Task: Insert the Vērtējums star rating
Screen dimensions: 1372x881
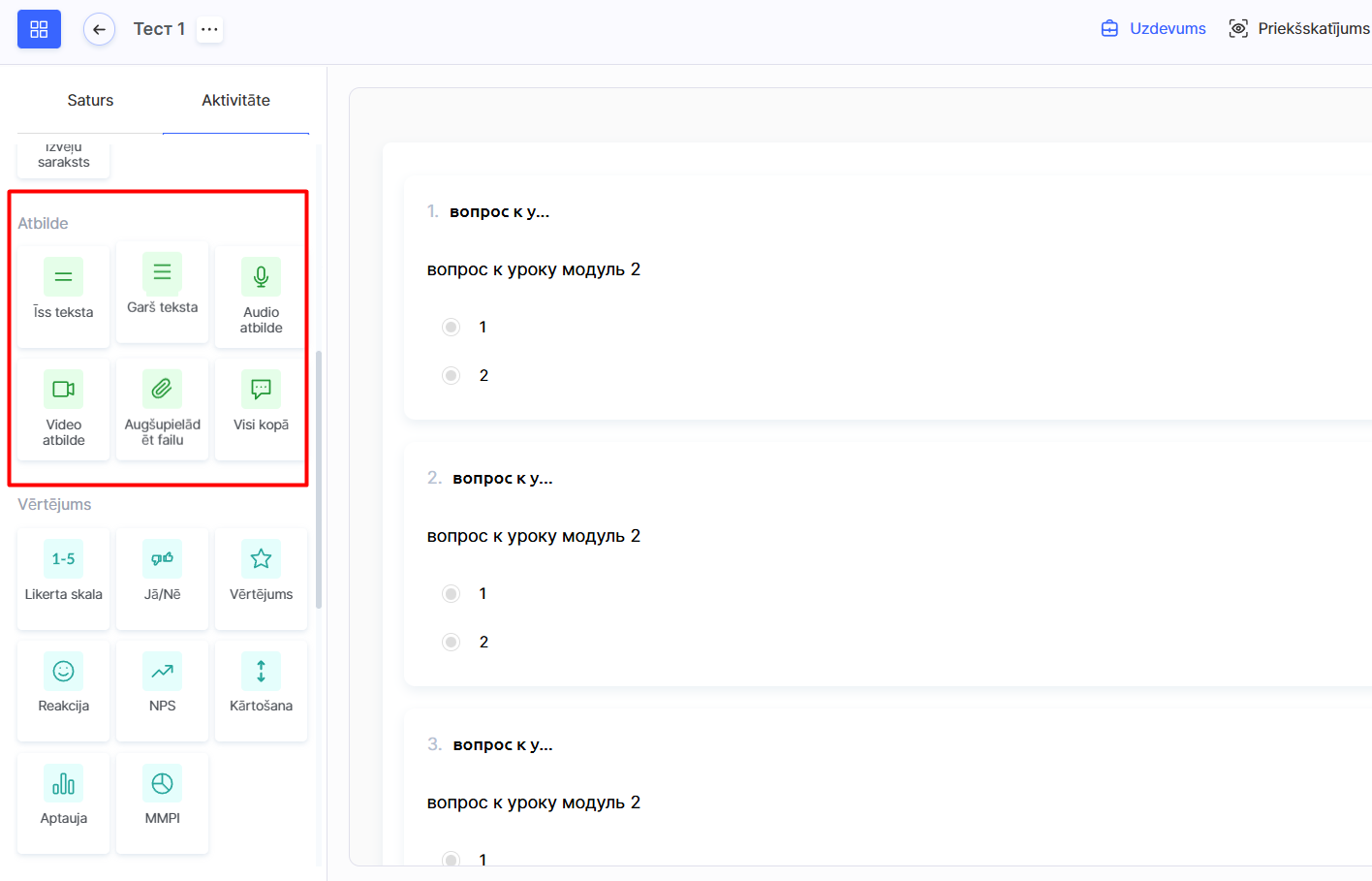Action: [261, 559]
